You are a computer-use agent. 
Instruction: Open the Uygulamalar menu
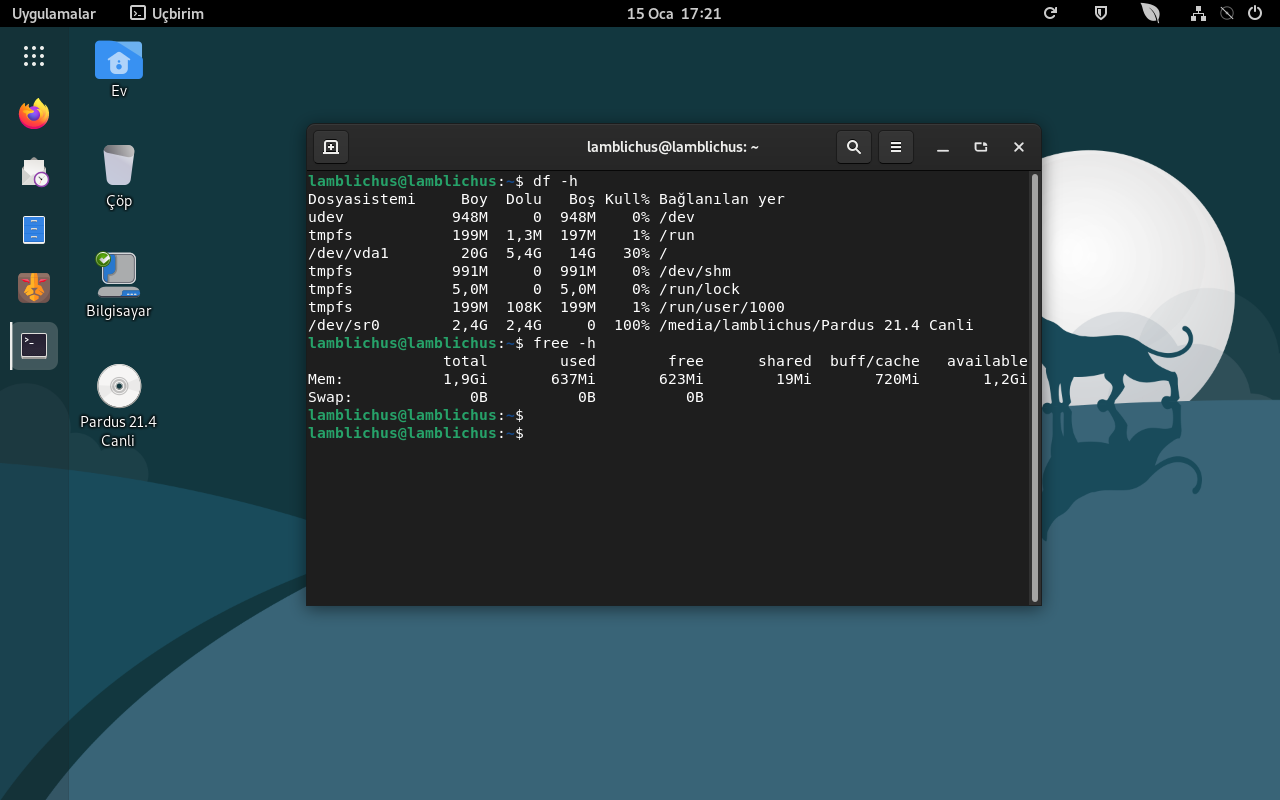pos(54,13)
